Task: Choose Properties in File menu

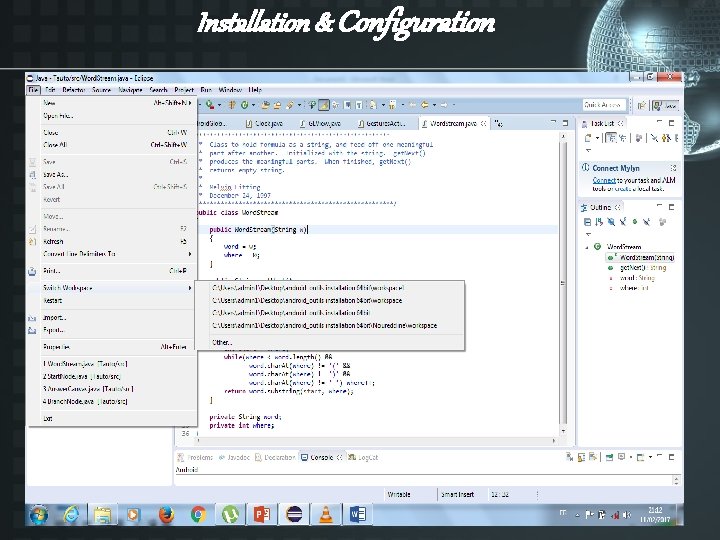Action: [112, 347]
